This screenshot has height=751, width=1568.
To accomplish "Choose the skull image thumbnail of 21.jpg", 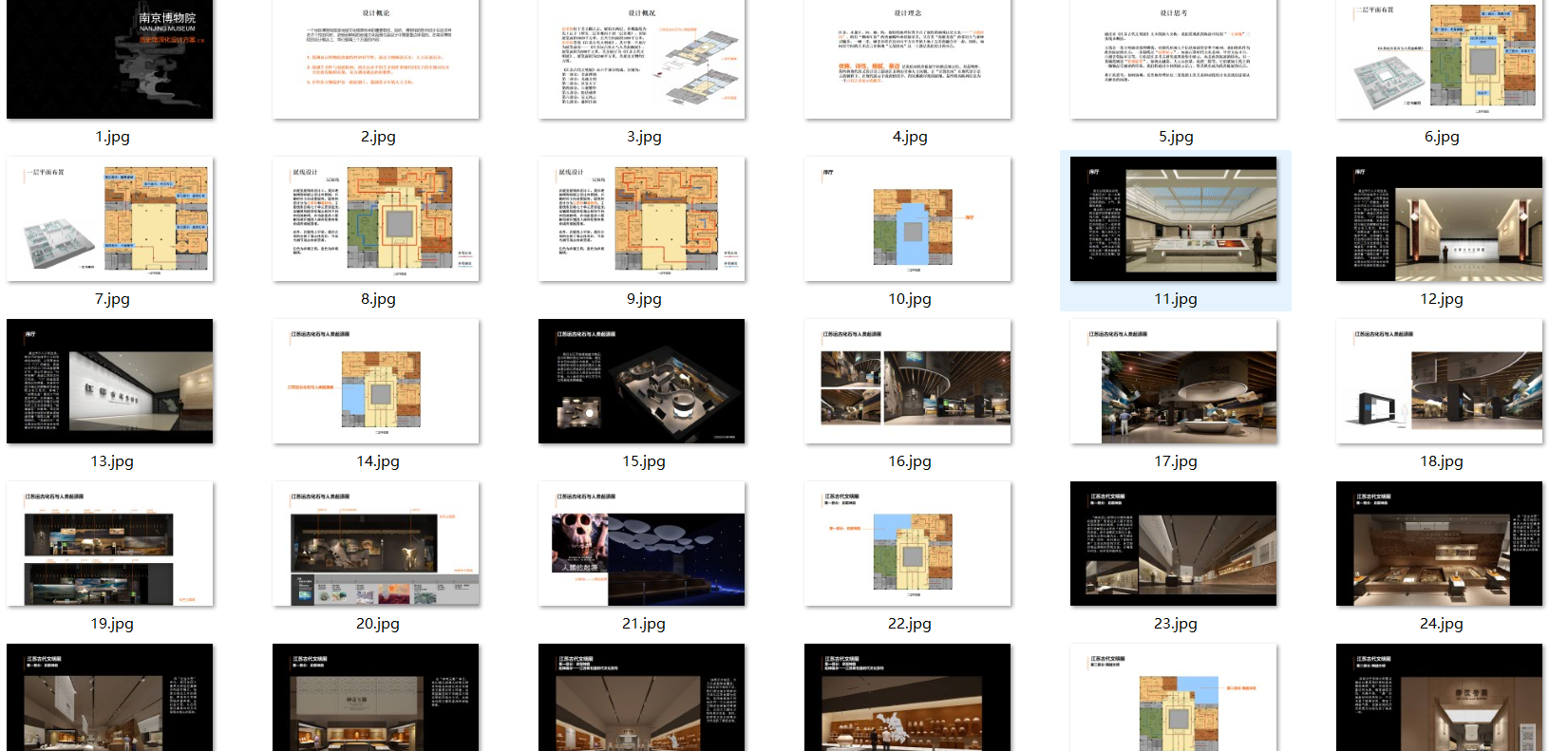I will [x=642, y=544].
